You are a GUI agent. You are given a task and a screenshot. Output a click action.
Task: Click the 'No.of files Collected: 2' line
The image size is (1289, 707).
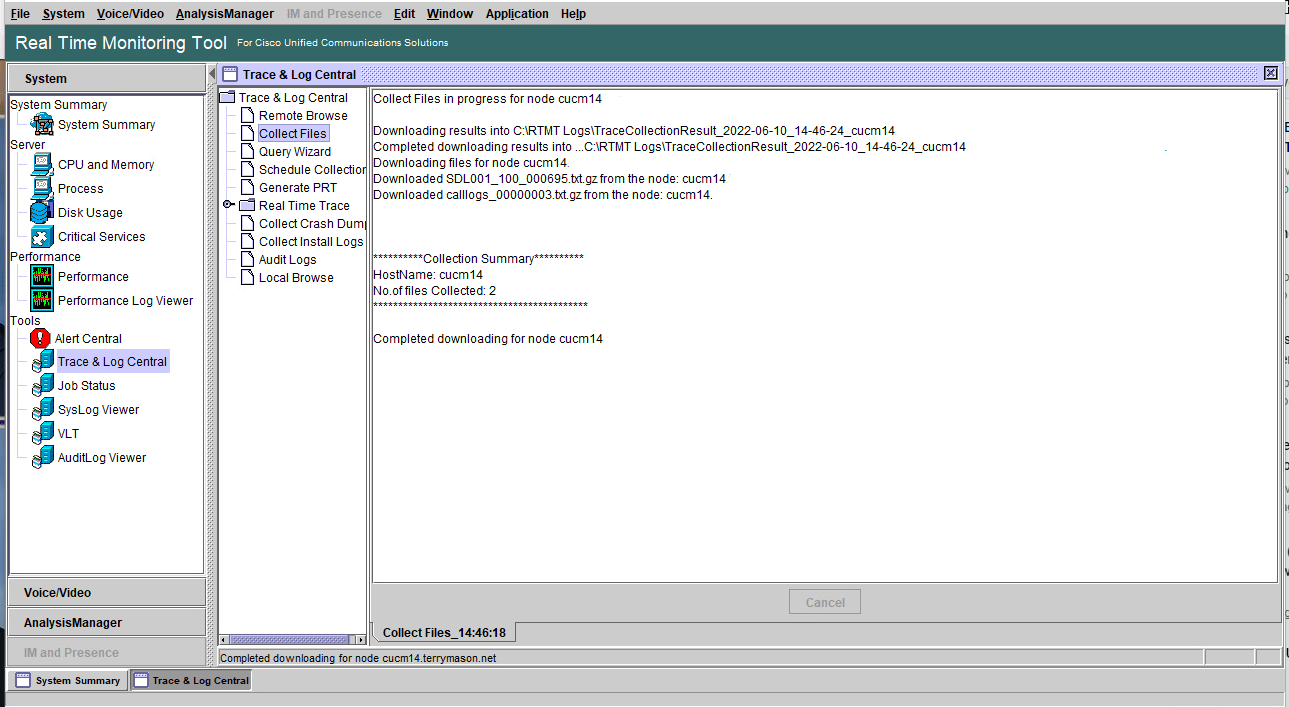point(435,291)
